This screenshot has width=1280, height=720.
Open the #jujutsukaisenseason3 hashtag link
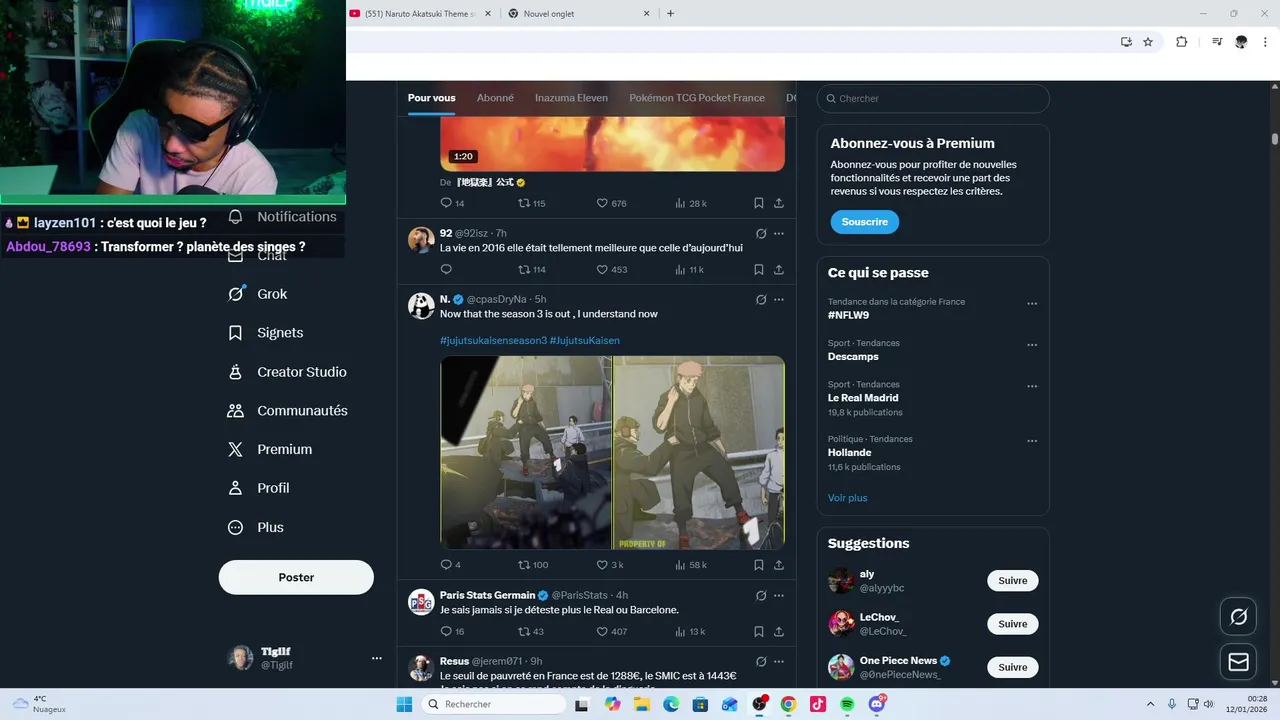tap(493, 340)
